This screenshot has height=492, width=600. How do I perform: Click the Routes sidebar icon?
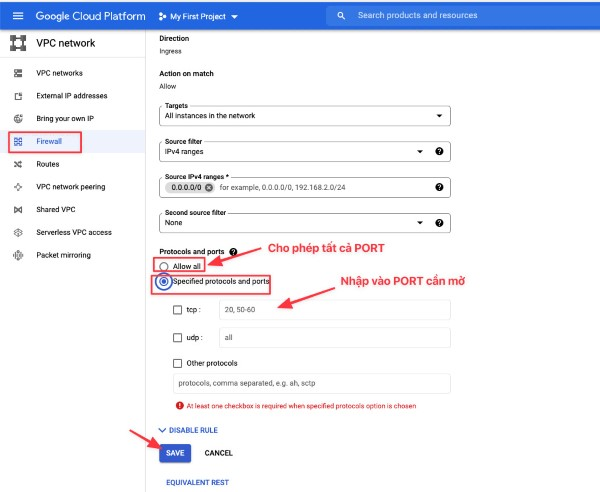point(16,164)
